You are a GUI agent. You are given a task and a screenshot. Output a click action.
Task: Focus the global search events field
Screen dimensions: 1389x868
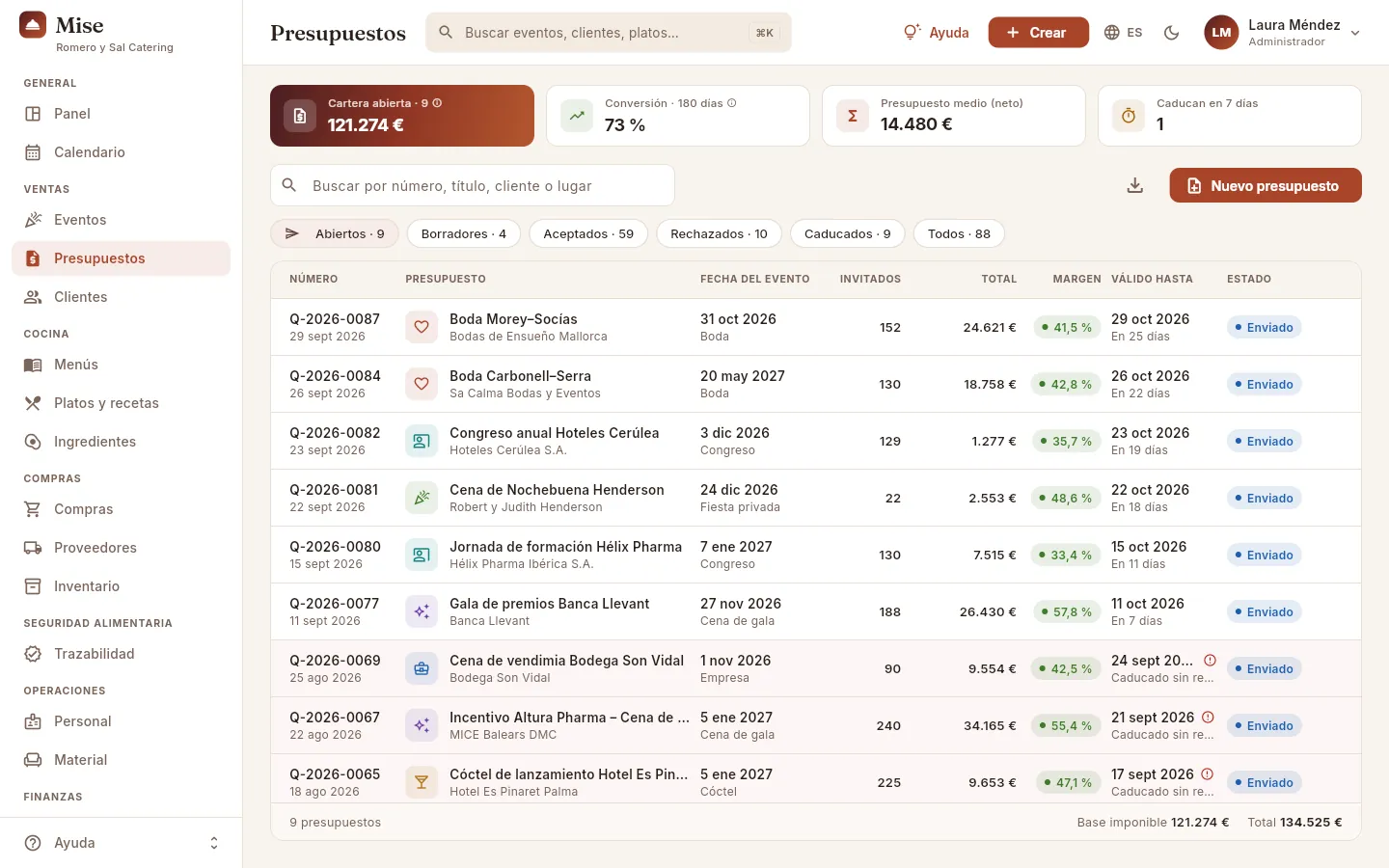(x=609, y=33)
